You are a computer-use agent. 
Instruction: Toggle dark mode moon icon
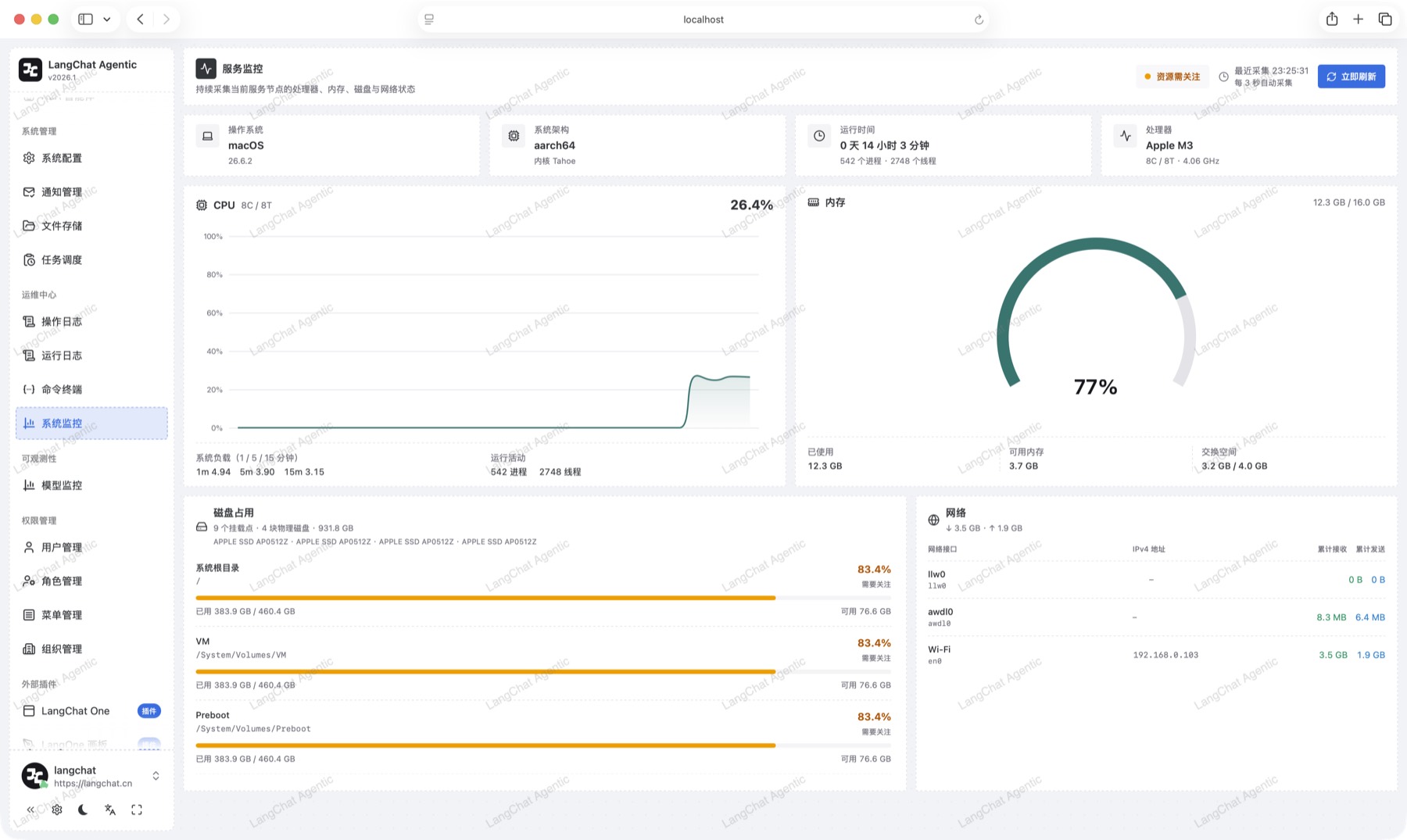coord(83,810)
